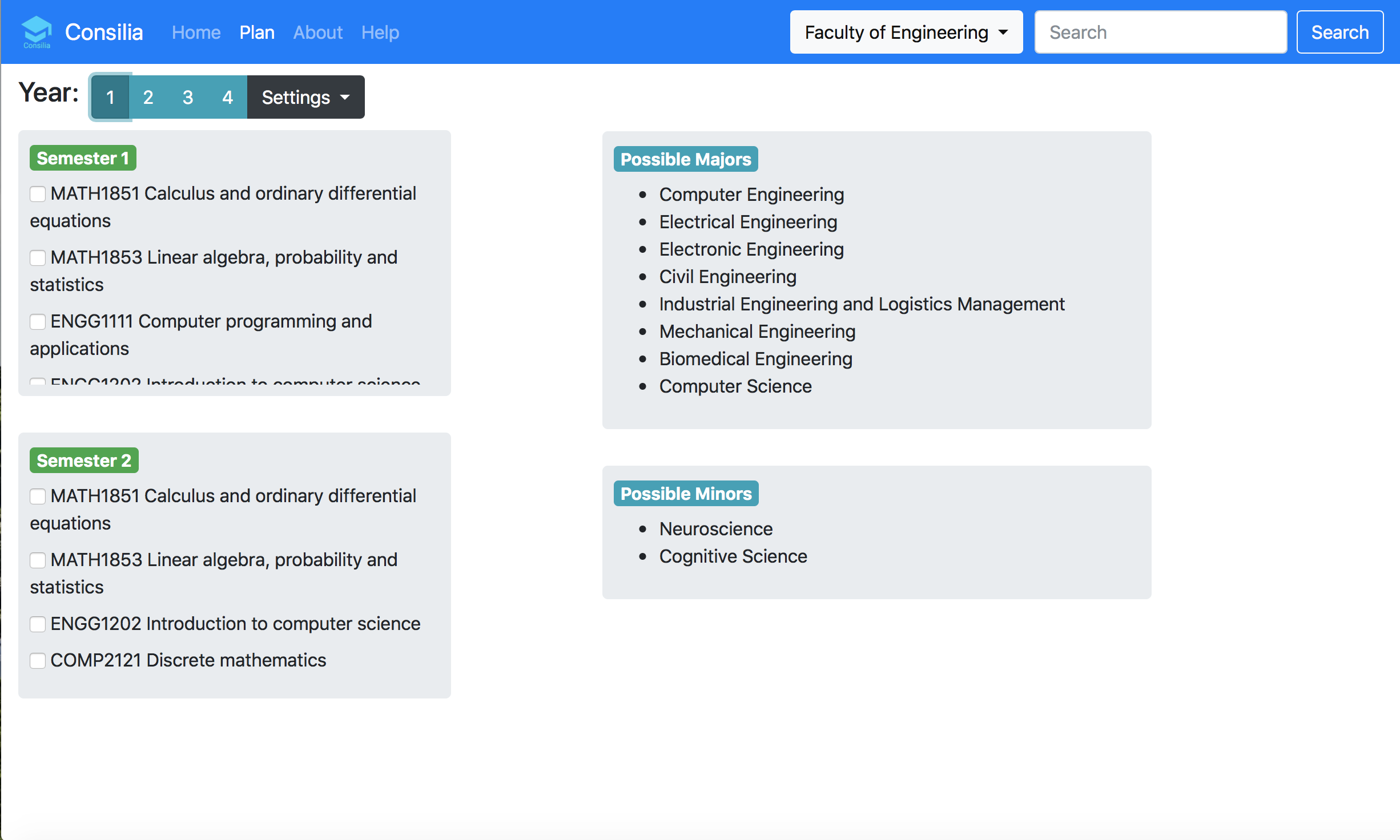Tick MATH1853 Linear algebra in Semester 1
Screen dimensions: 1400x840
(38, 258)
